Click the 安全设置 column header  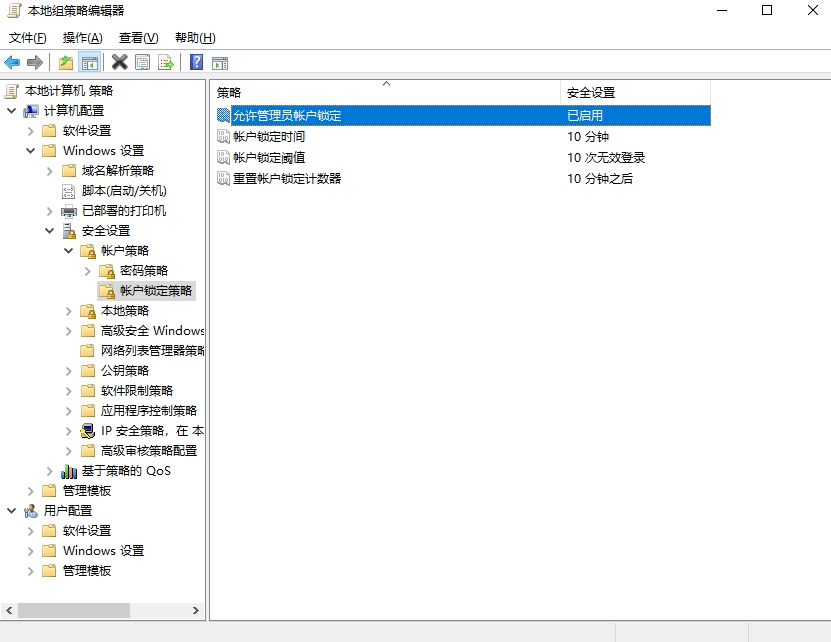point(634,92)
